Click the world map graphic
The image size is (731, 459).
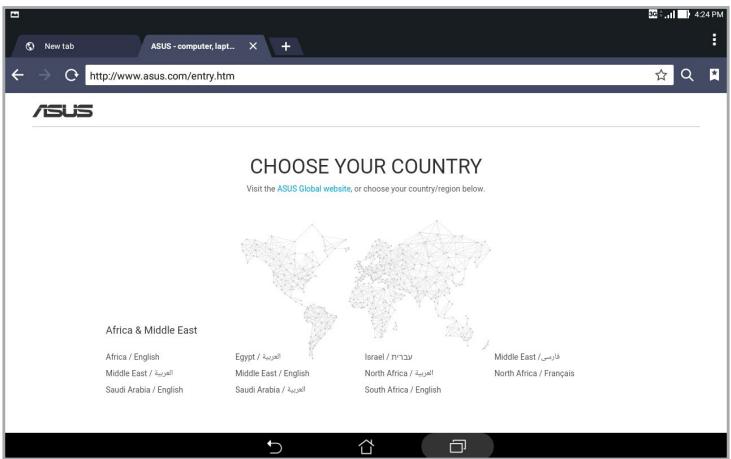[366, 287]
